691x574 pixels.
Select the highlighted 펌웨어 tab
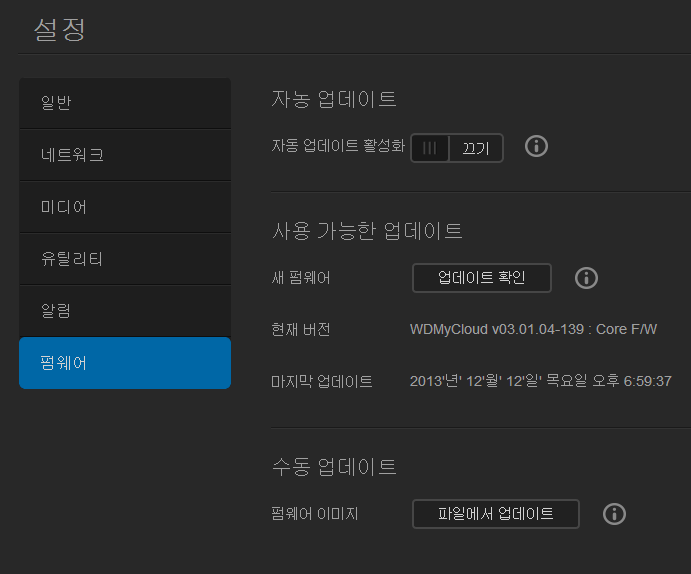click(x=125, y=363)
